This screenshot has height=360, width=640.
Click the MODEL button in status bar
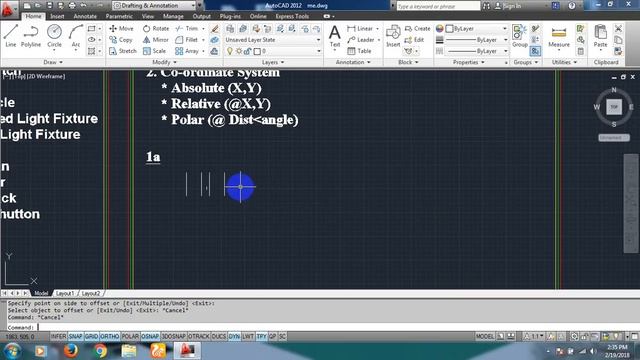click(x=485, y=336)
